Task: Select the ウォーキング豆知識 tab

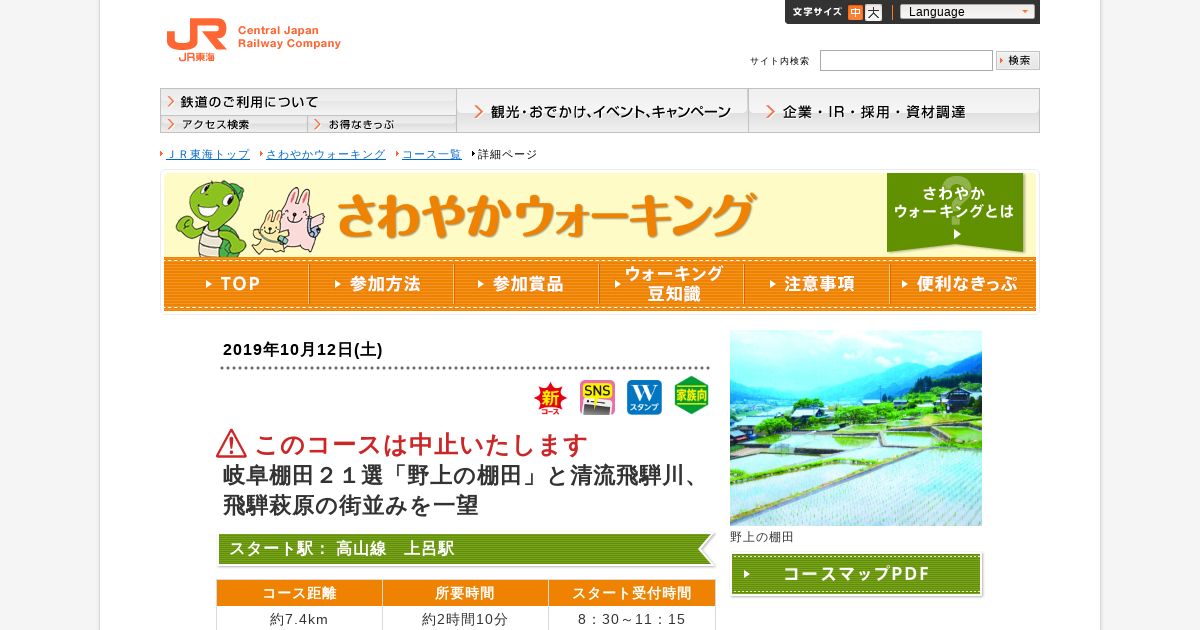Action: [671, 284]
